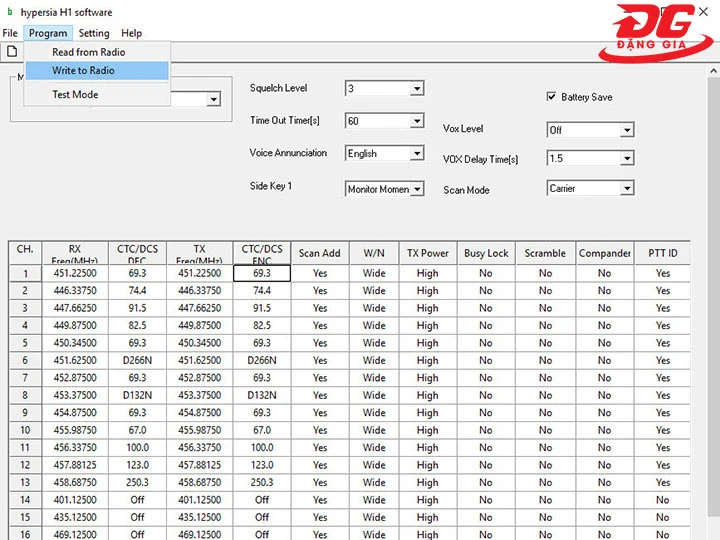This screenshot has width=720, height=540.
Task: Open the File menu
Action: pos(10,33)
